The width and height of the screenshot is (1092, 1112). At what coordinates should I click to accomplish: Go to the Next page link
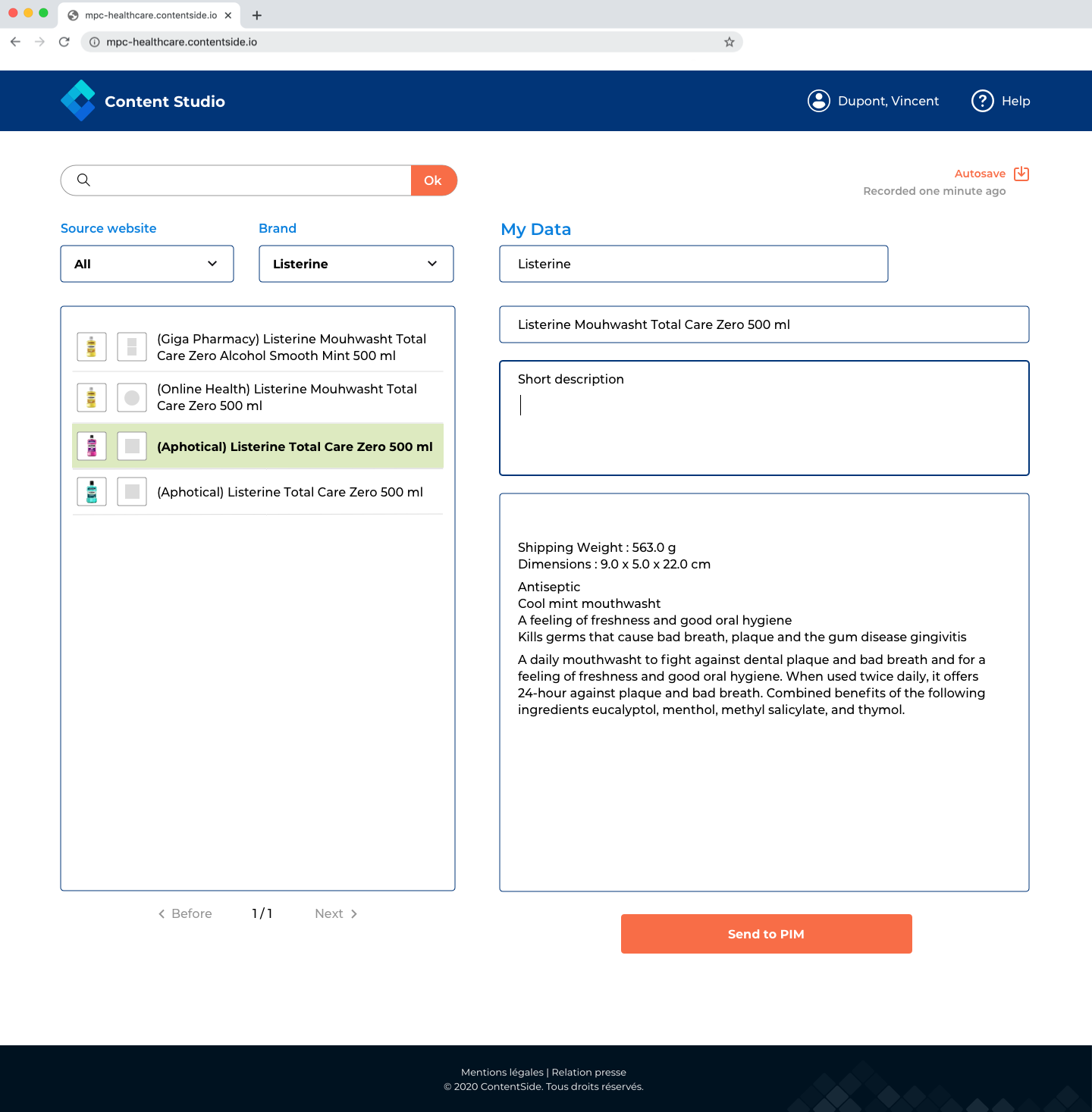336,913
